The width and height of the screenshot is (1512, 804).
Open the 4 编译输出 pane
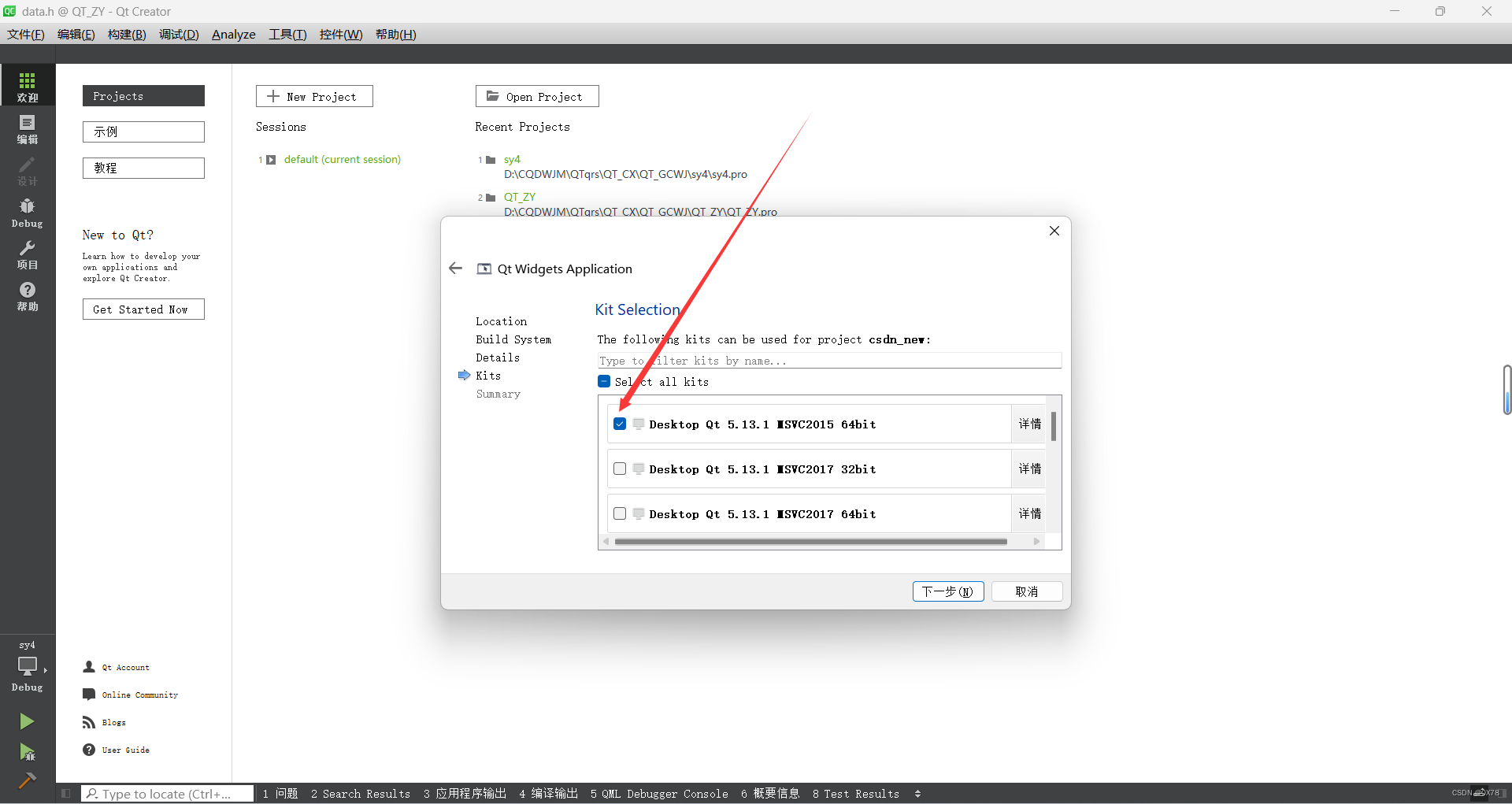549,794
